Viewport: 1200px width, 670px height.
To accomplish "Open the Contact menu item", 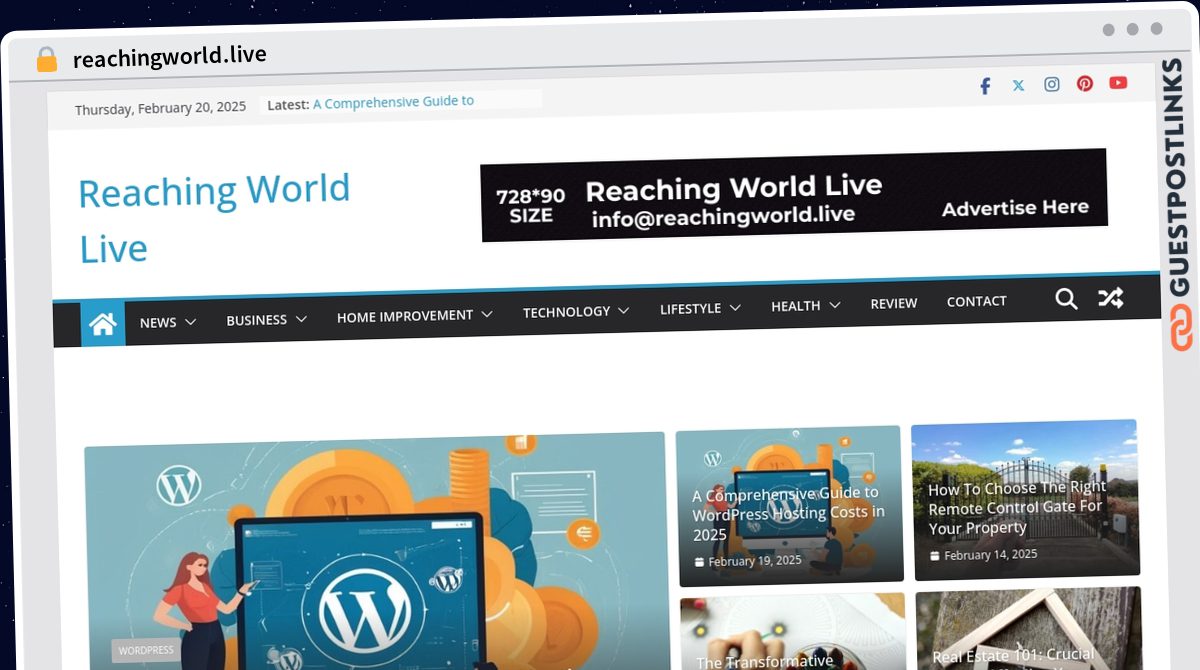I will [977, 301].
